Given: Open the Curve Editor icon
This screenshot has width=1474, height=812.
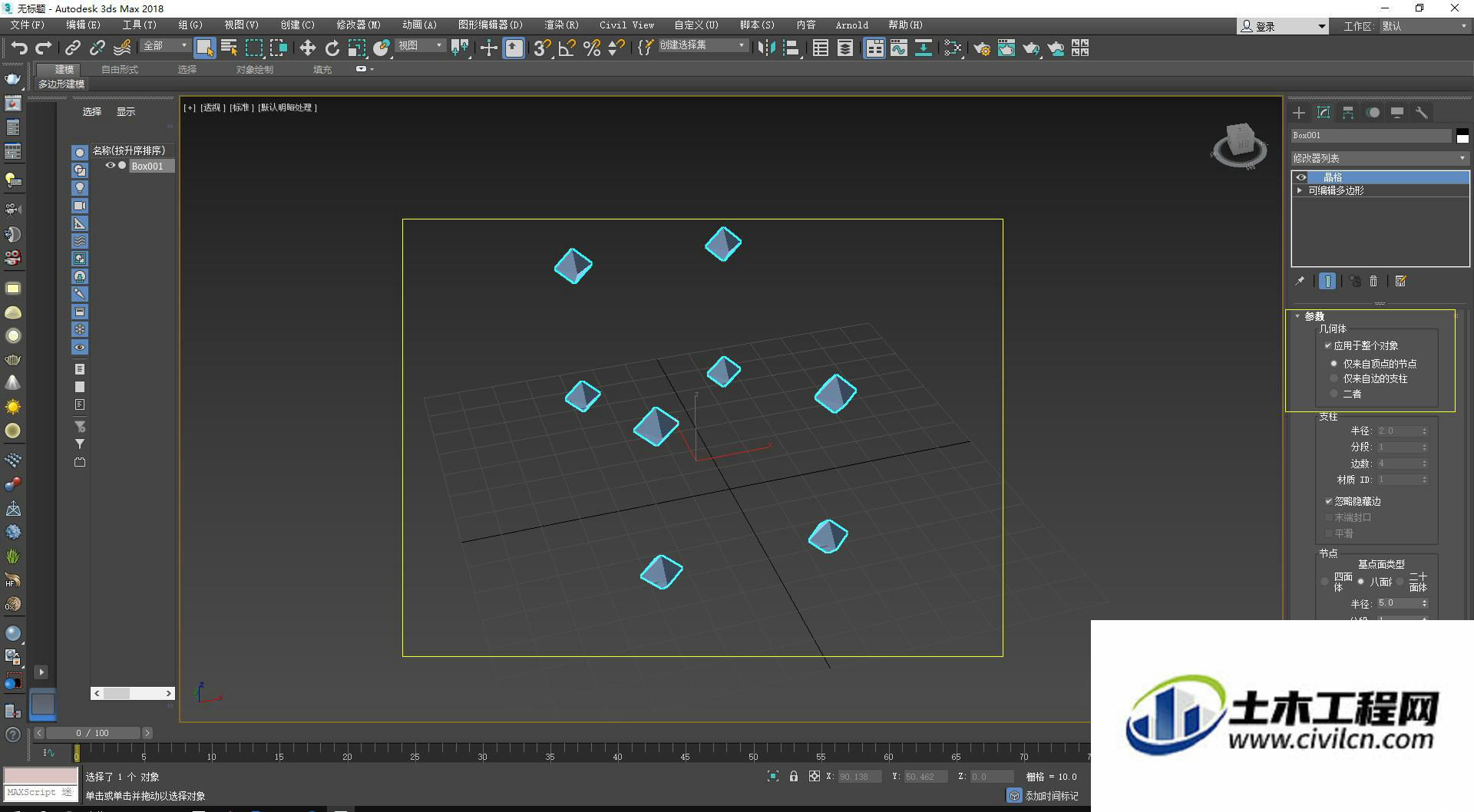Looking at the screenshot, I should 899,48.
